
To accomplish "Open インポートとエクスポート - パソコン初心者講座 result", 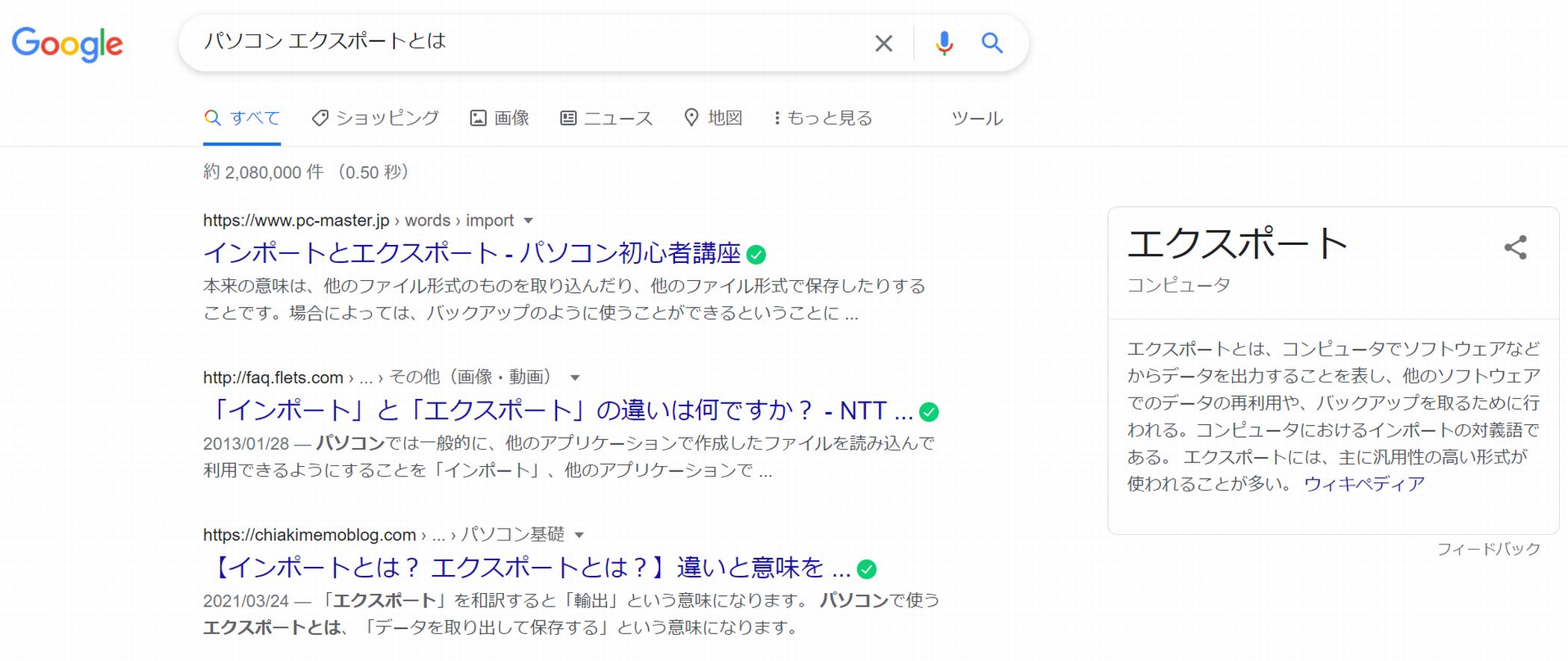I will 472,253.
